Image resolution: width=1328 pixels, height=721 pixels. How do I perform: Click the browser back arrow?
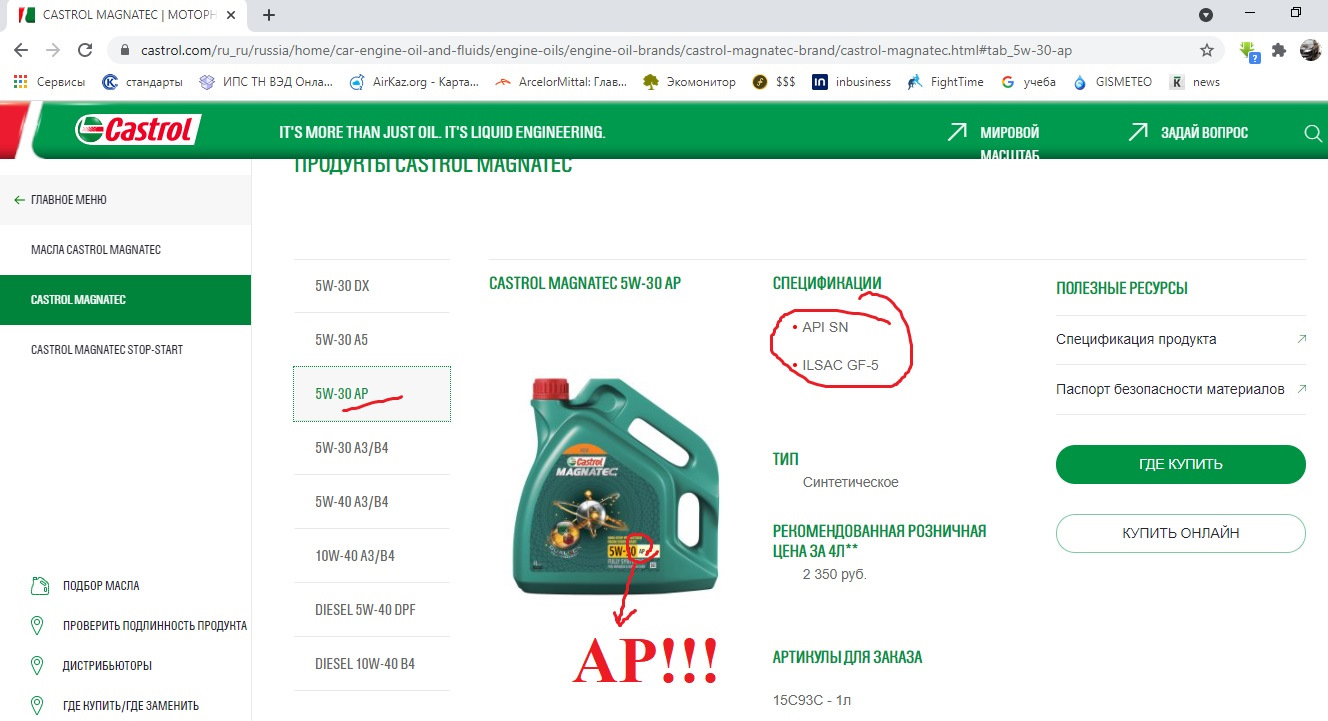(x=21, y=50)
